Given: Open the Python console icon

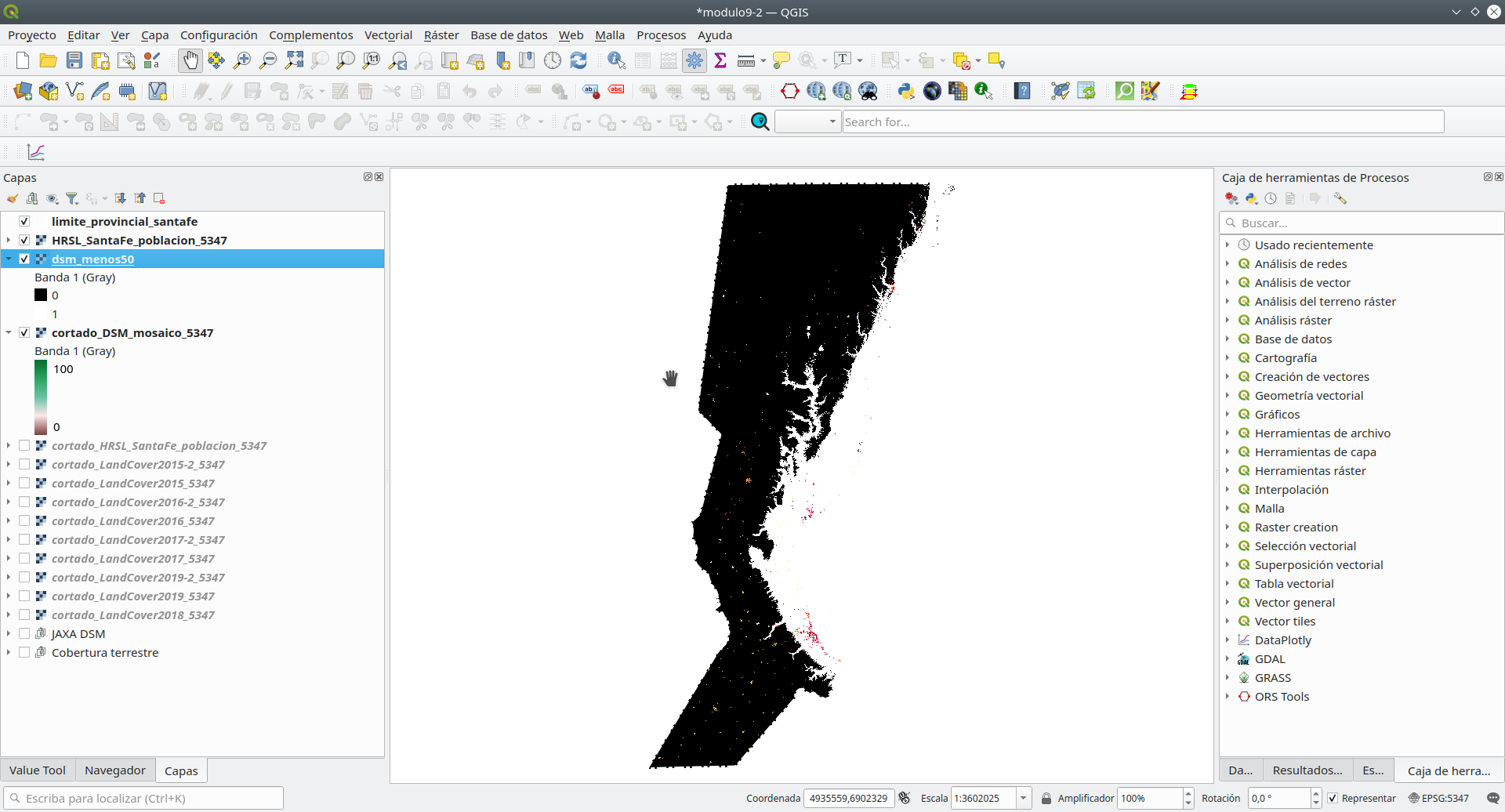Looking at the screenshot, I should click(x=906, y=91).
